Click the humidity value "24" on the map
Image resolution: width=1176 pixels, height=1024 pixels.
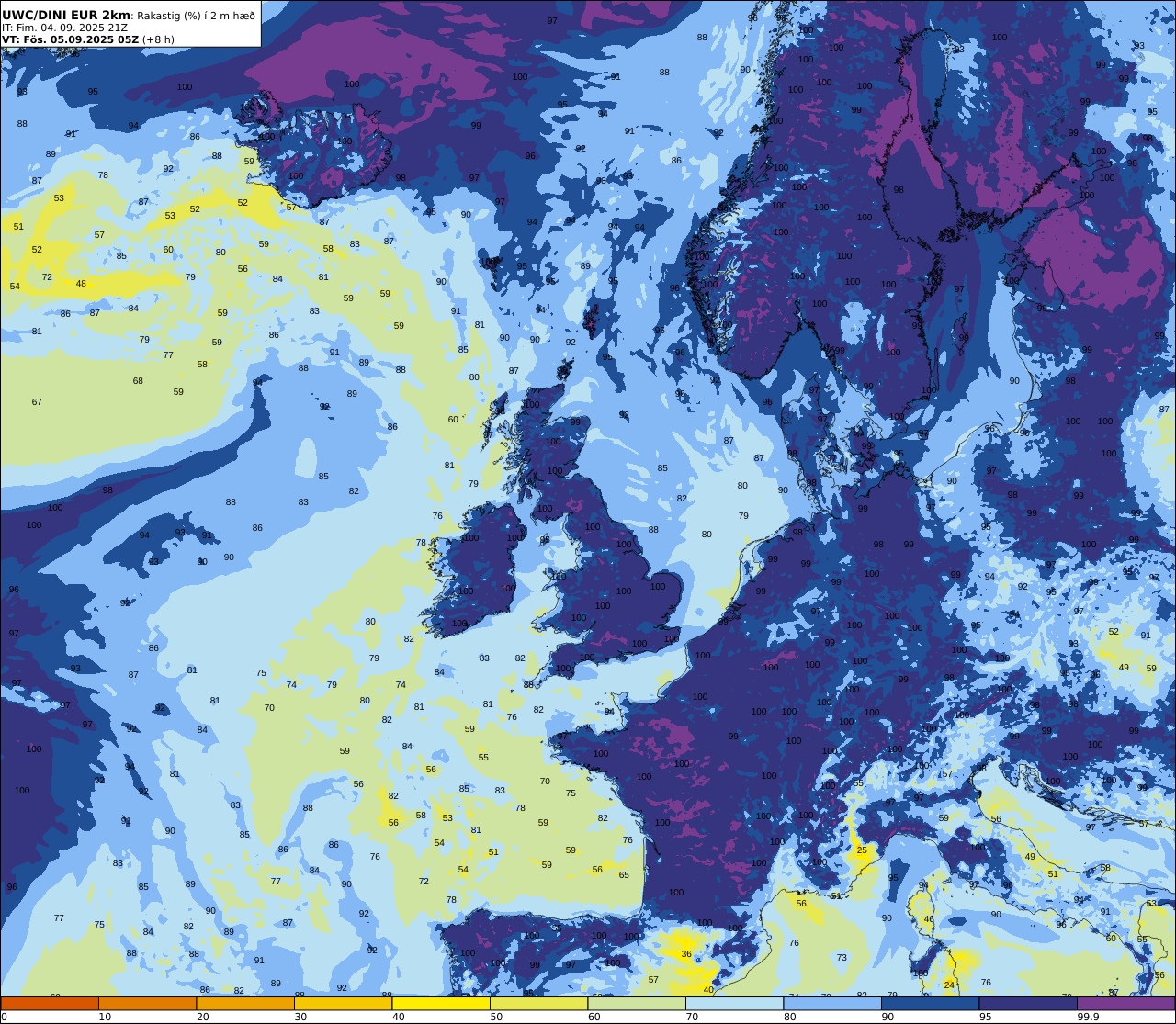click(949, 985)
